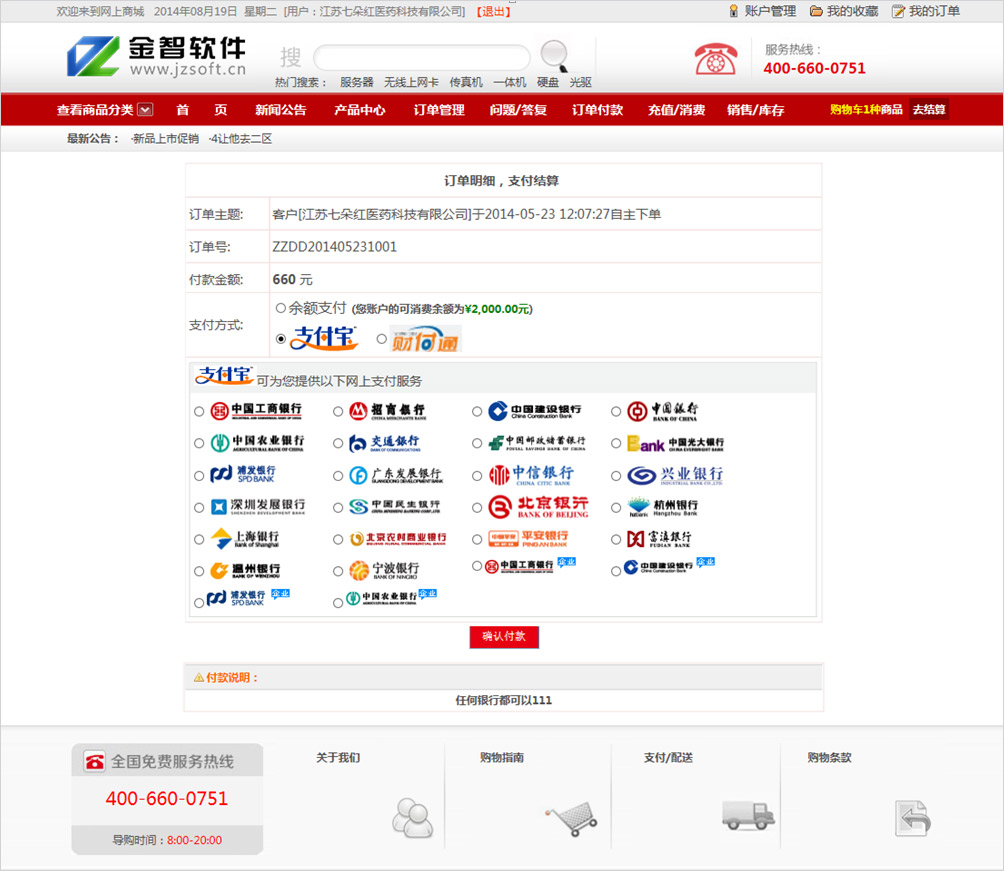Open the 新闻公告 navigation item

pos(280,110)
